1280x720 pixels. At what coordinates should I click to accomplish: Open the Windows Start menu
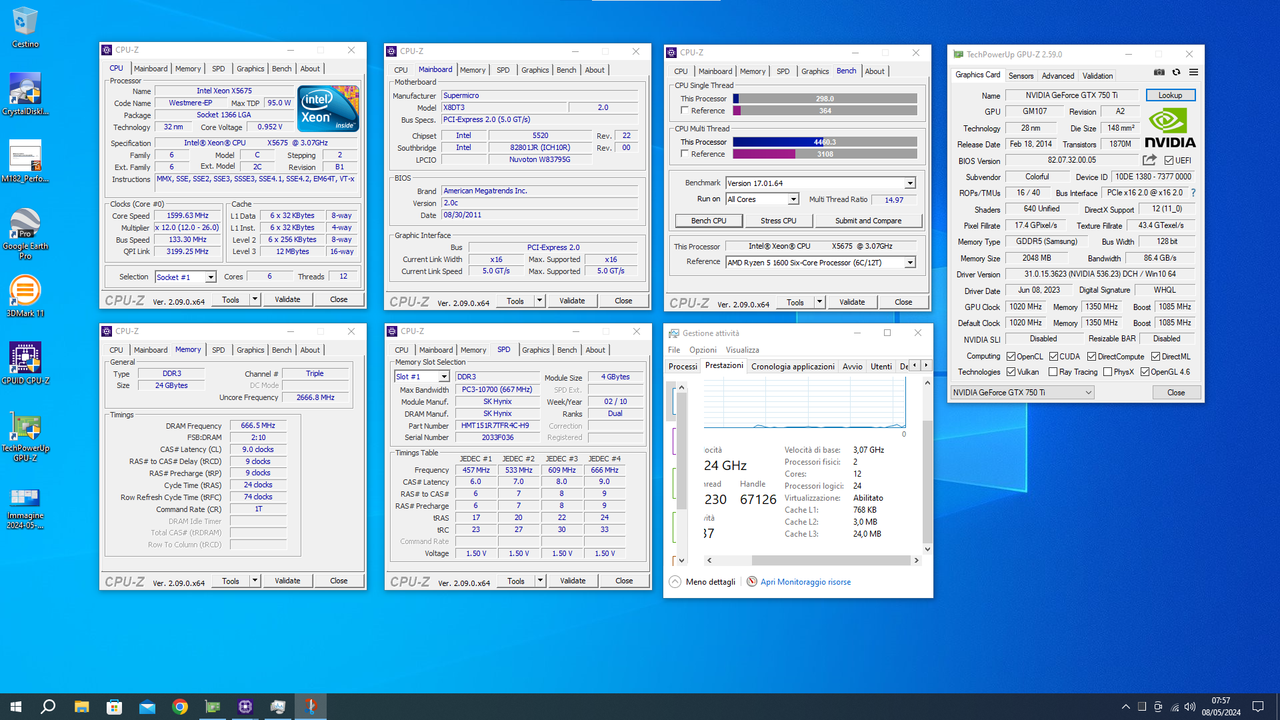[x=16, y=707]
